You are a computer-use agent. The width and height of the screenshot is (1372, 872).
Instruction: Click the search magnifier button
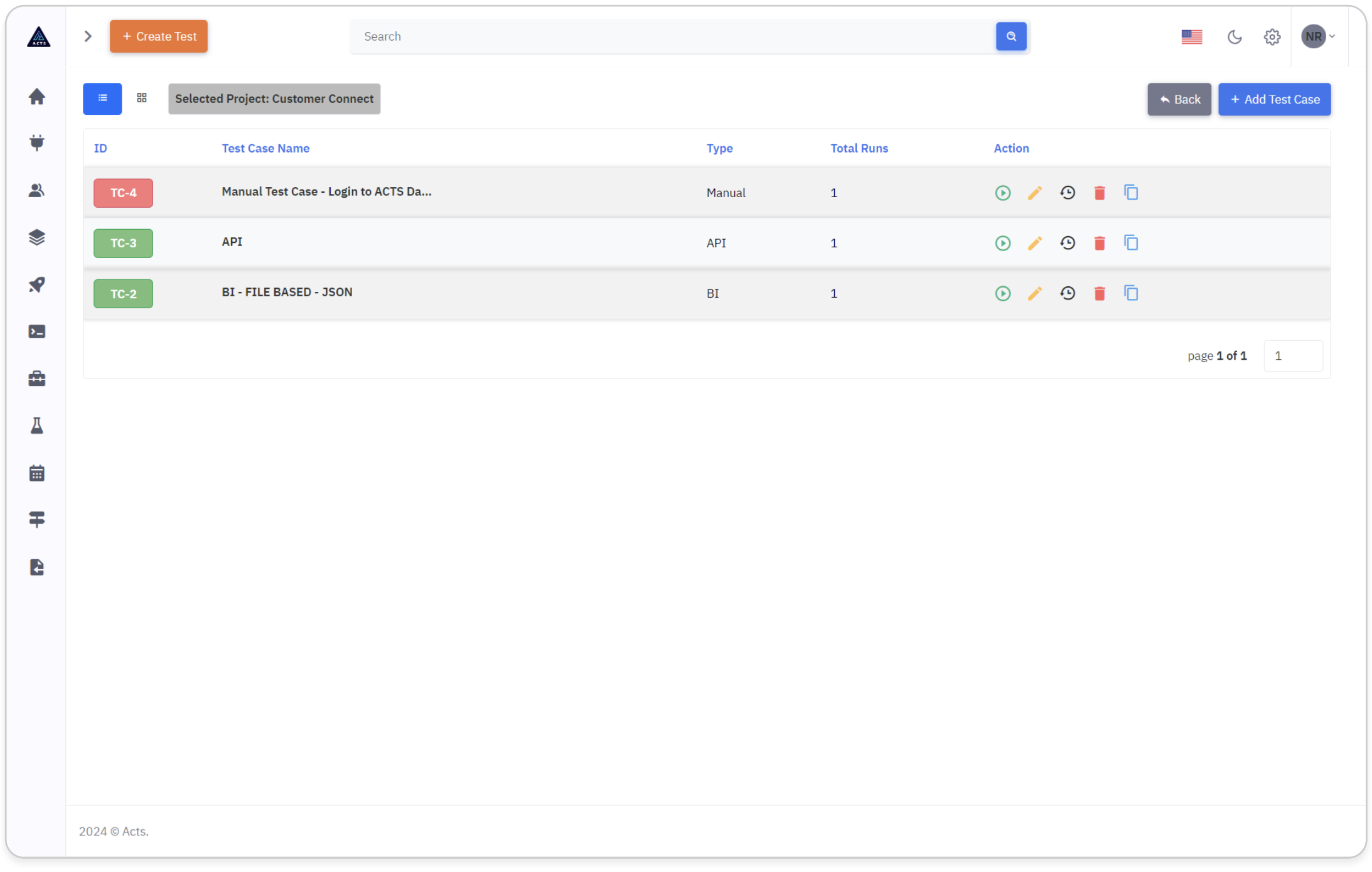pos(1010,36)
